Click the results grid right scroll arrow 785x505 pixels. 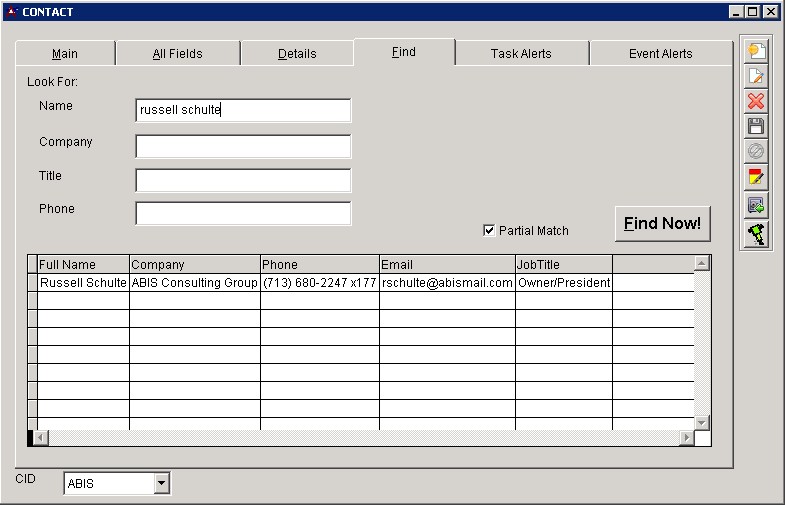click(x=686, y=438)
